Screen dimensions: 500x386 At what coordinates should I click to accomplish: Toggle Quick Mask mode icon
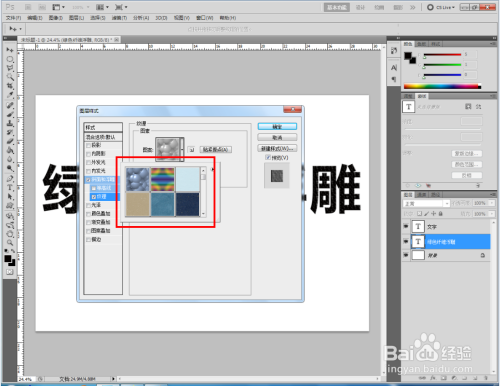[10, 272]
